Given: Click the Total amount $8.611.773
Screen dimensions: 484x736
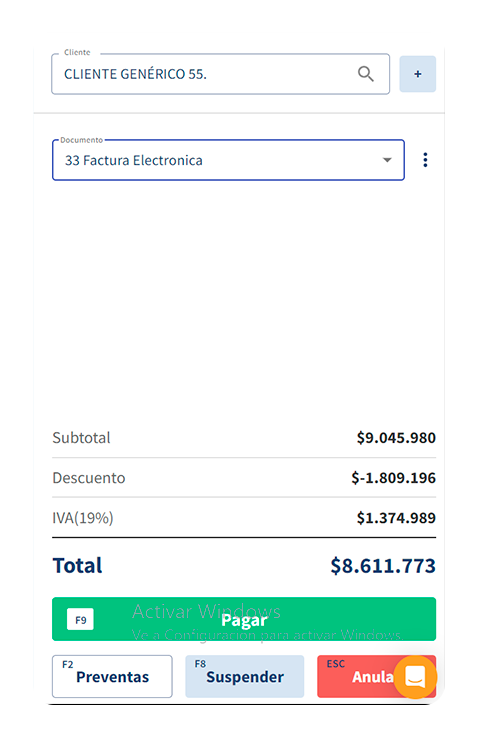Looking at the screenshot, I should tap(383, 566).
